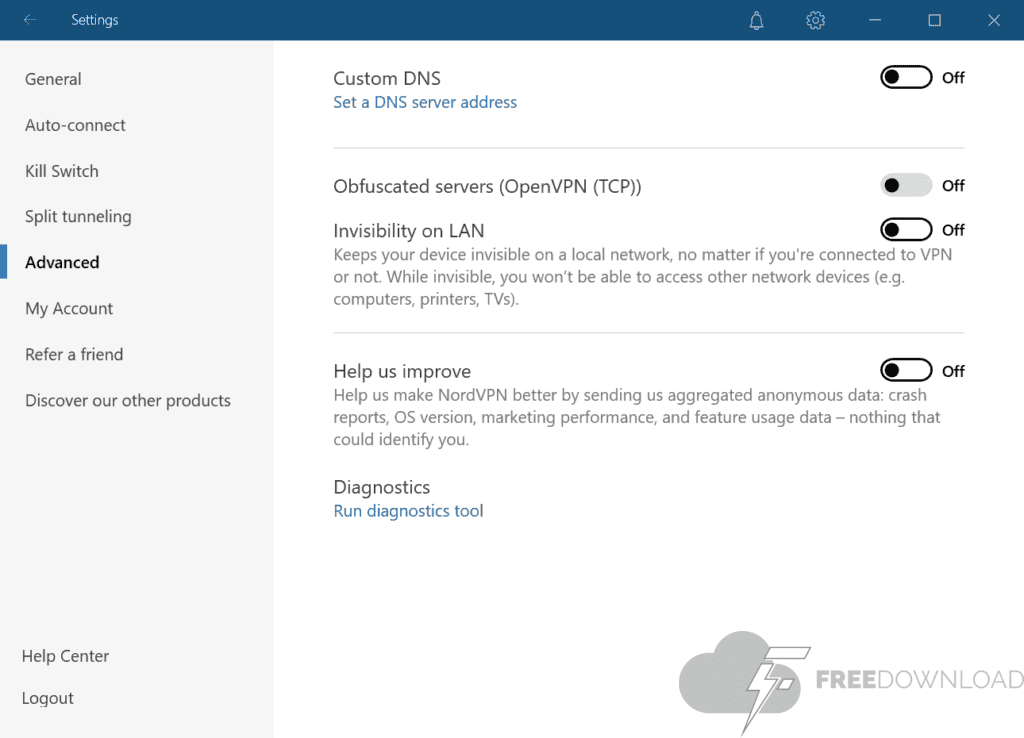
Task: Click Refer a friend option
Action: (x=74, y=354)
